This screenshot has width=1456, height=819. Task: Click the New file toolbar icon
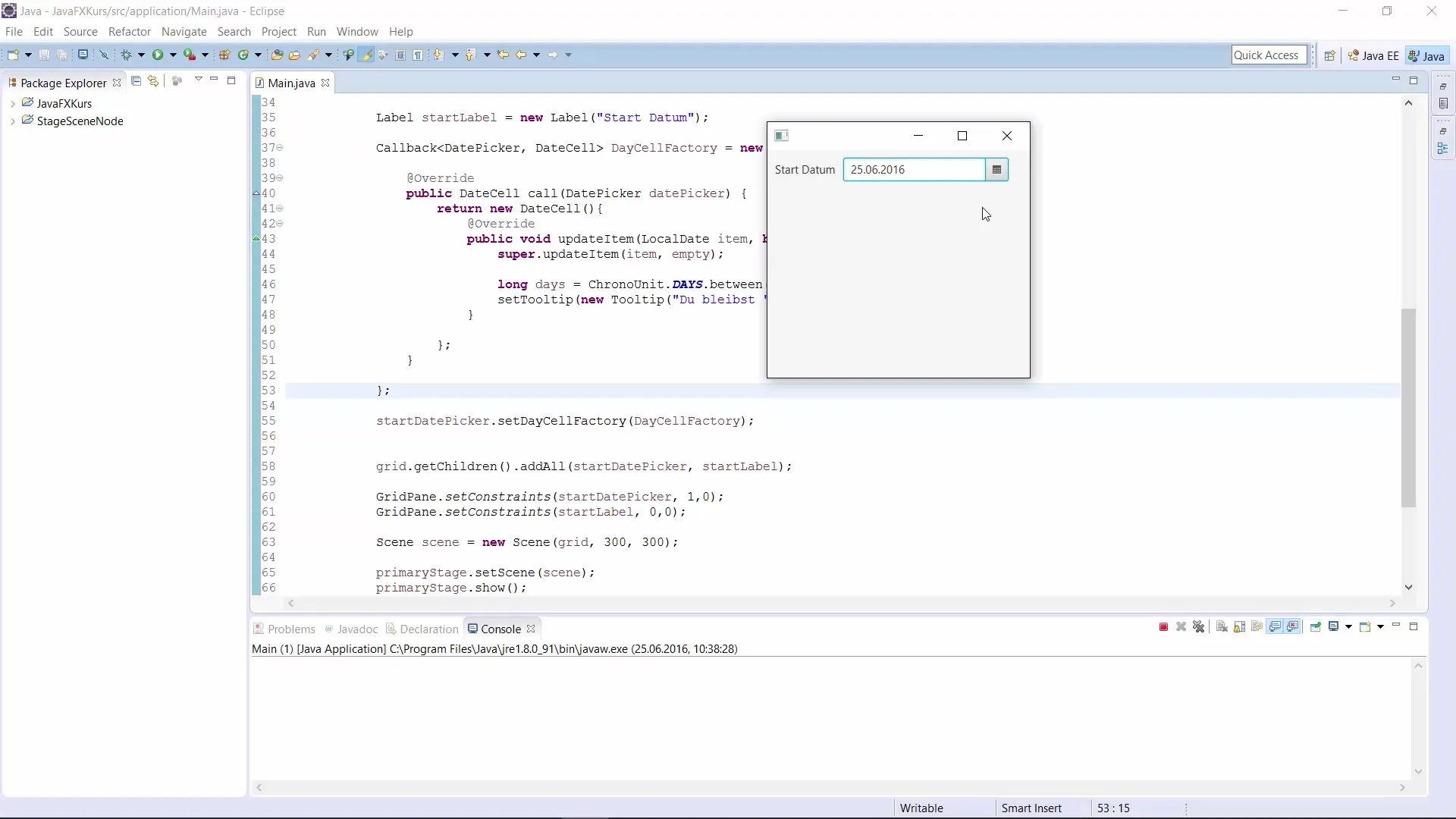[13, 55]
